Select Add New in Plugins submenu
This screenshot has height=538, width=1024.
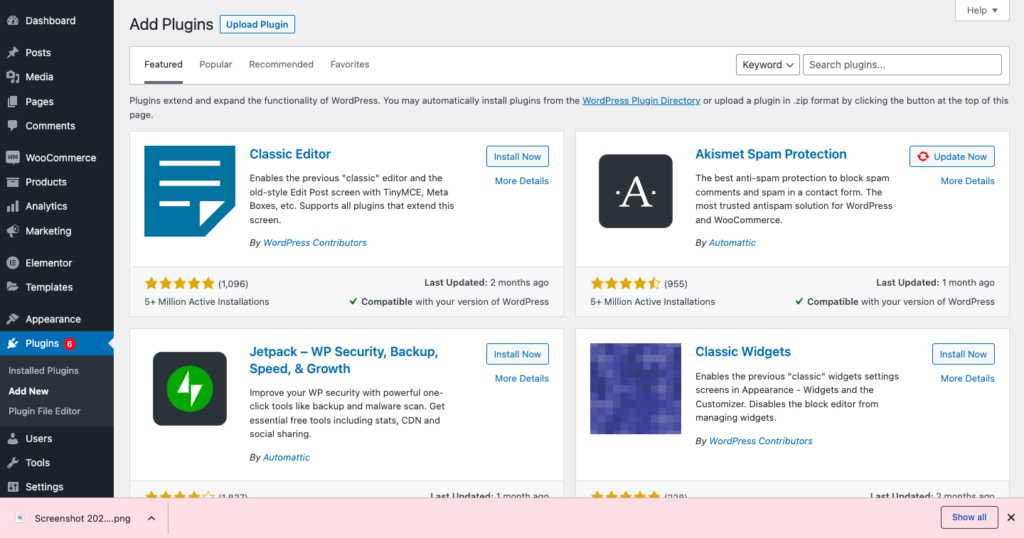click(x=28, y=390)
